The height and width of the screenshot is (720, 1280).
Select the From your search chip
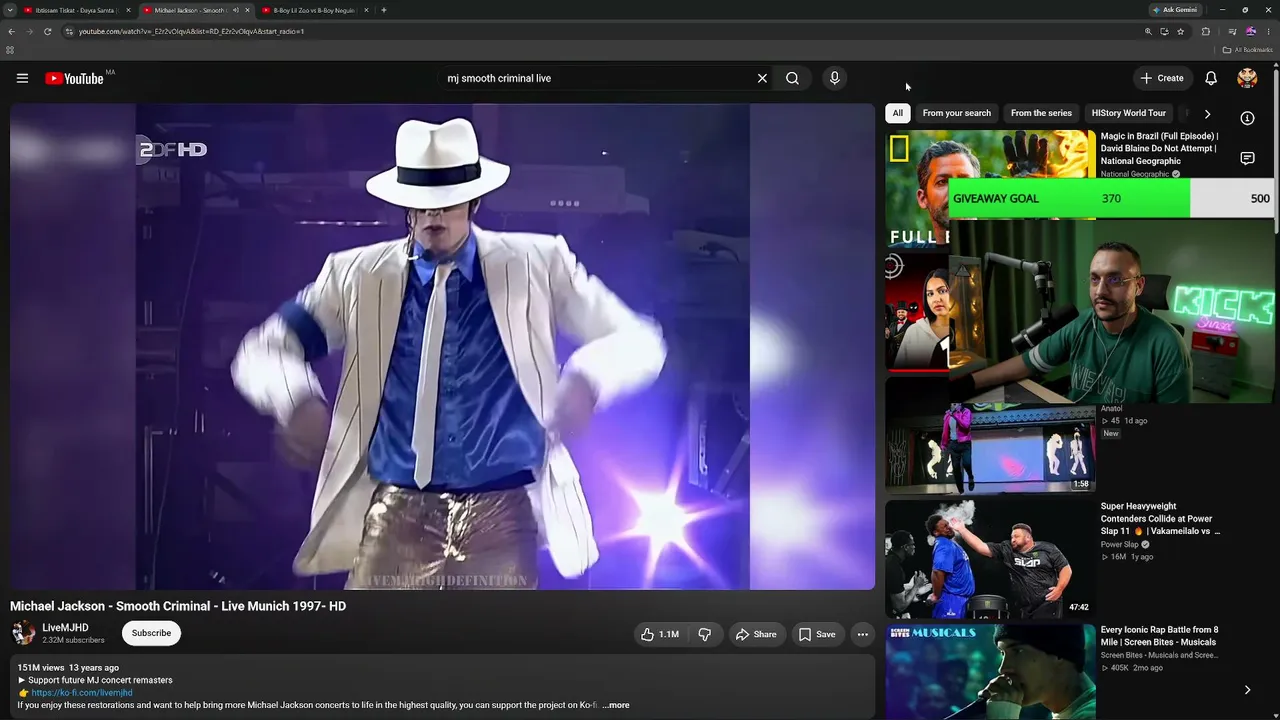957,113
